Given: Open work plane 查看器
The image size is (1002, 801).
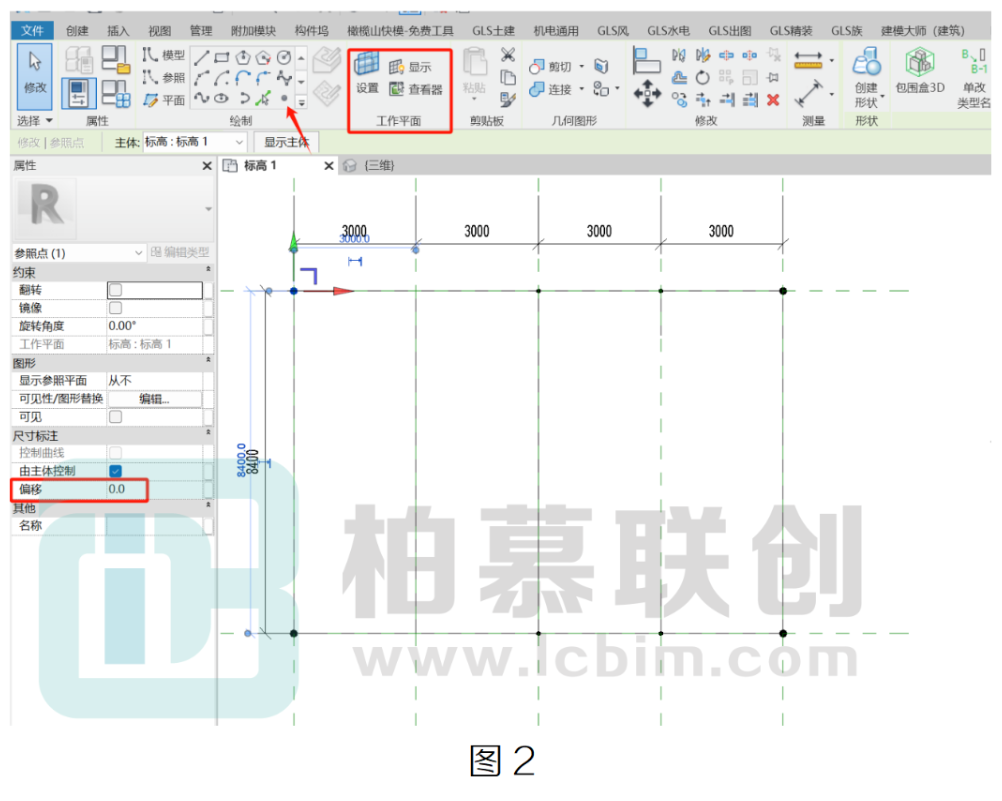Looking at the screenshot, I should (416, 89).
